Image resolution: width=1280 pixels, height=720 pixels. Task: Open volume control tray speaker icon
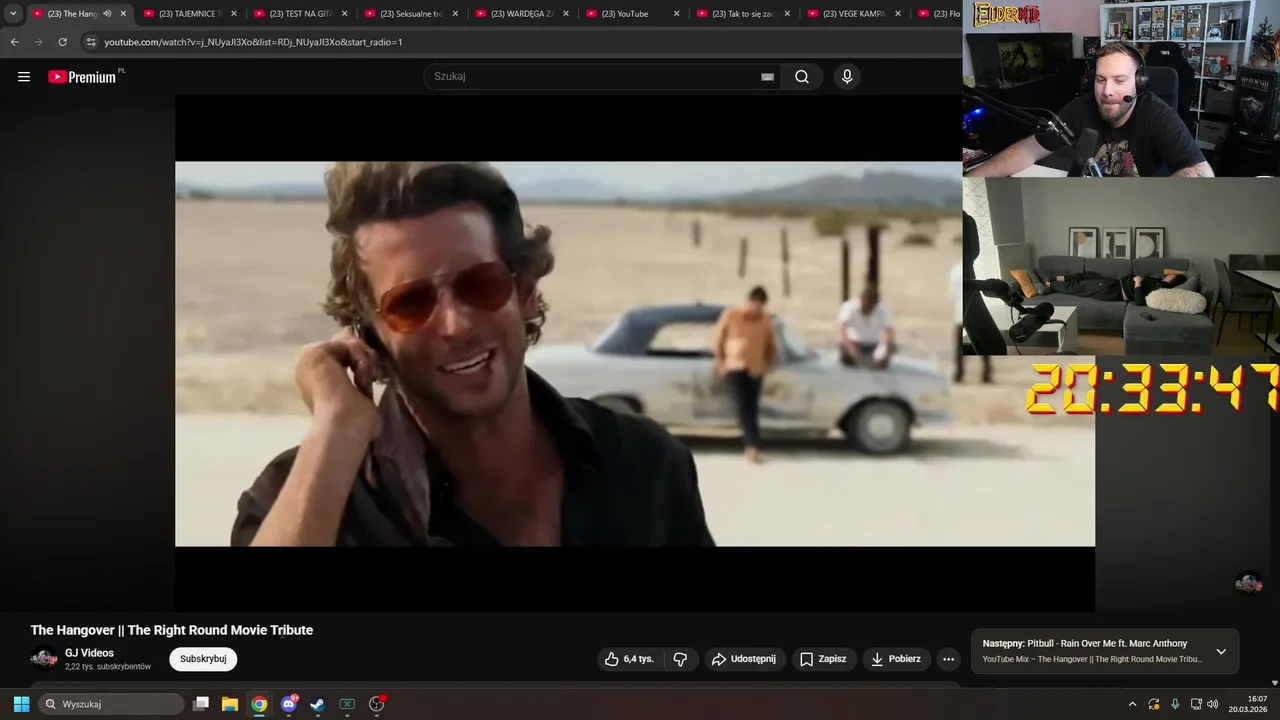tap(1213, 704)
